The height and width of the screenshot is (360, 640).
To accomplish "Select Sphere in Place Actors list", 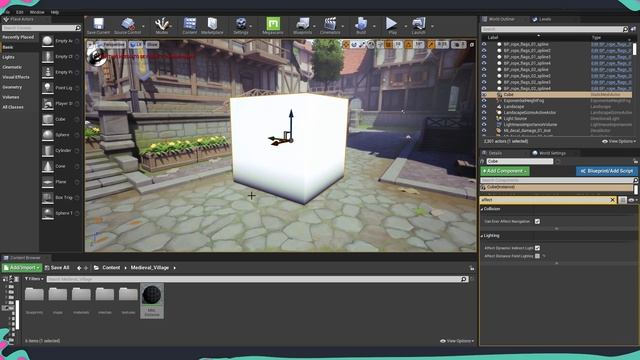I will pos(60,135).
